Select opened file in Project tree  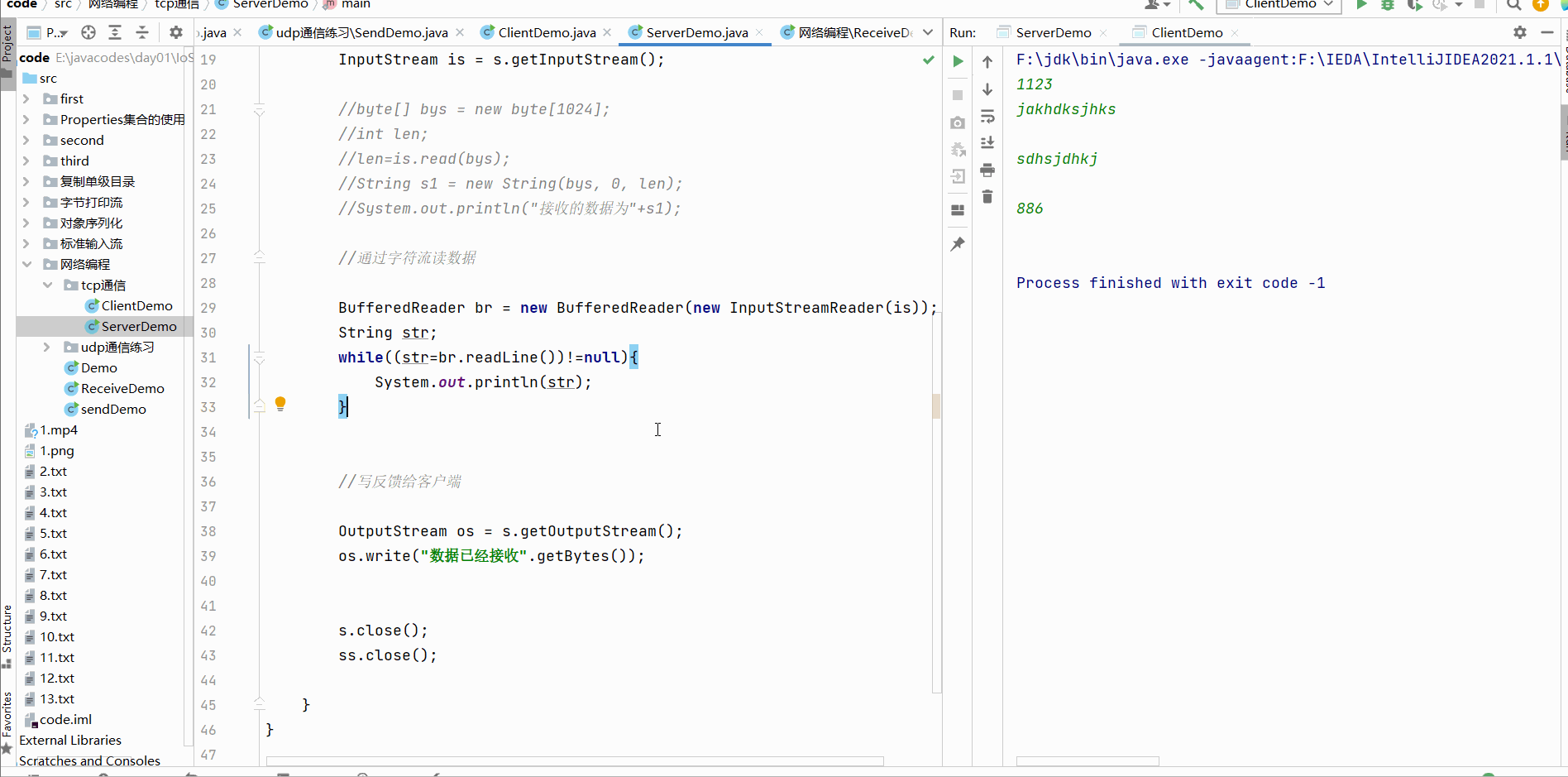[88, 32]
